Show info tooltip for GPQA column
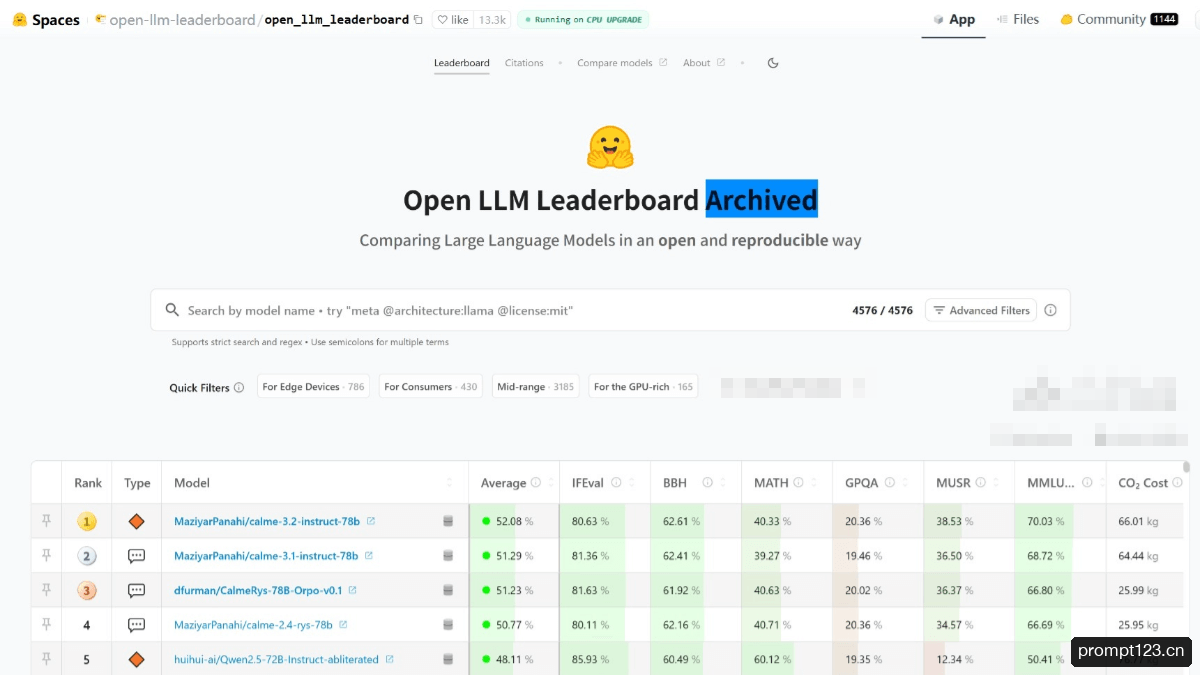Screen dimensions: 1200x675 click(890, 482)
